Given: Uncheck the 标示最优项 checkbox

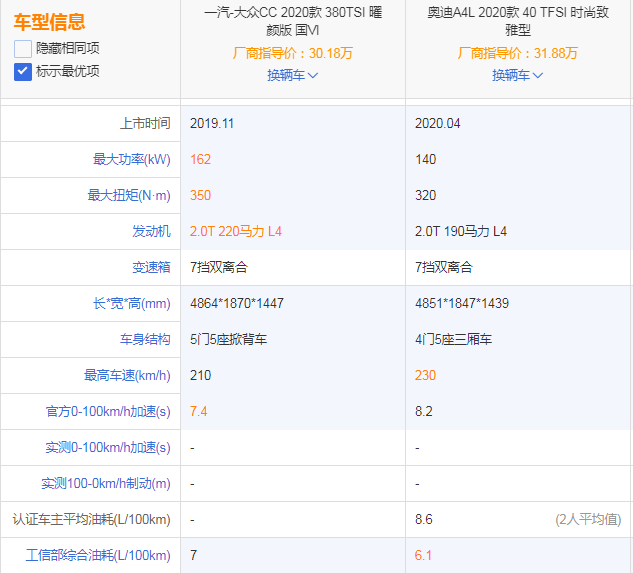Looking at the screenshot, I should [23, 71].
